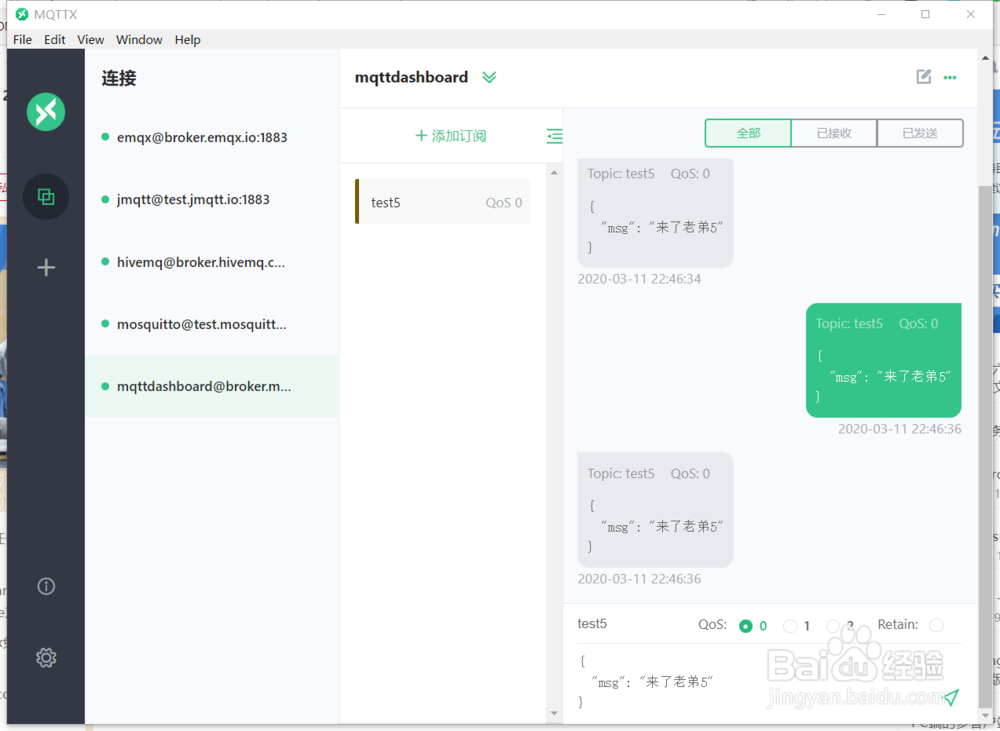Click the window scrollbar up arrow

[x=985, y=58]
